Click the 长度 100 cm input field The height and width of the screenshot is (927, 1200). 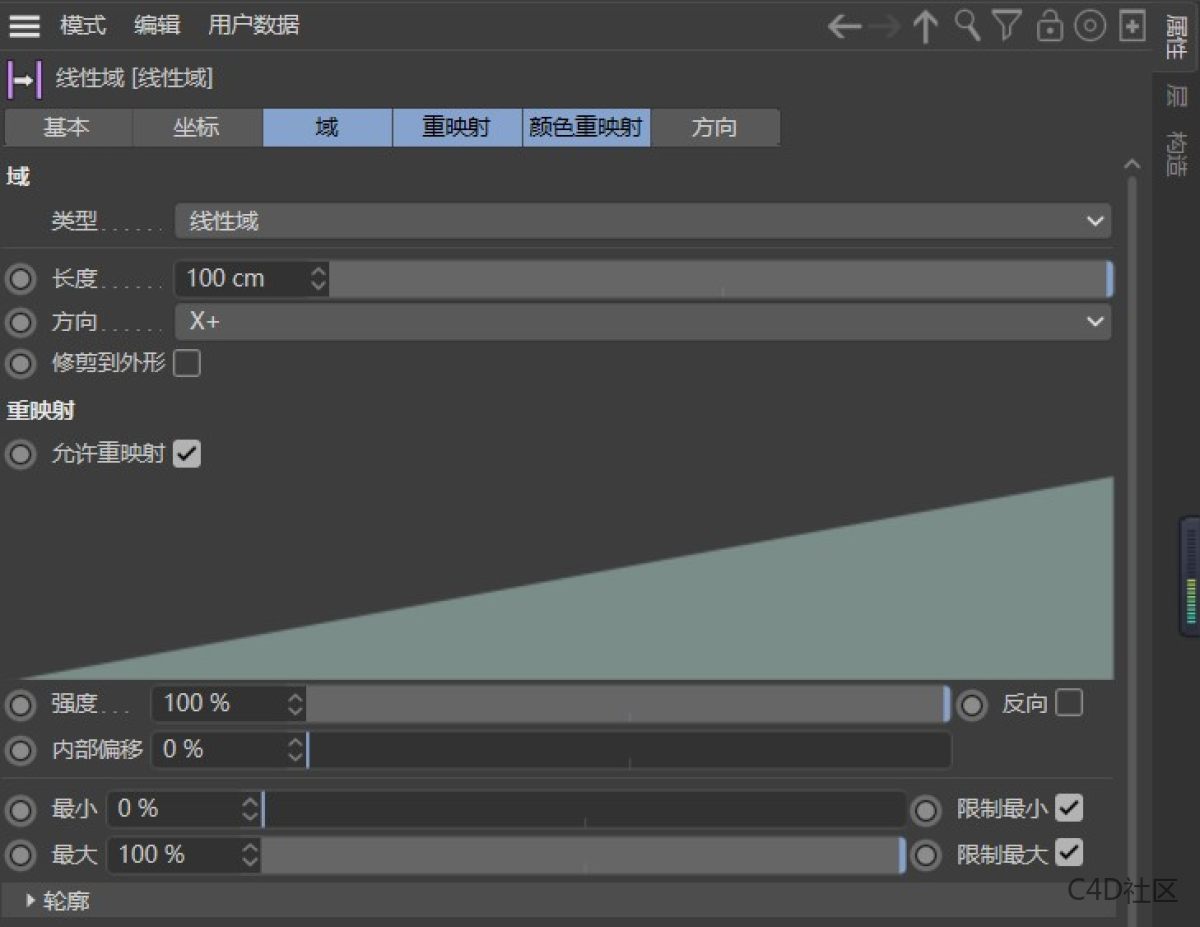240,279
